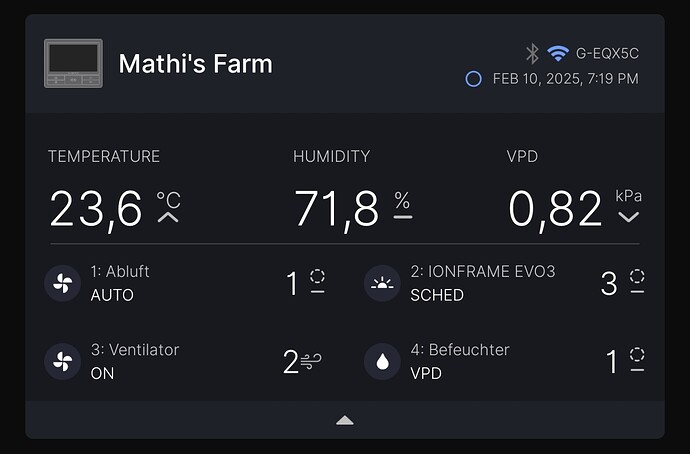Click the IONFRAME EVO3 light icon
Screen dimensions: 690x454
click(x=382, y=283)
